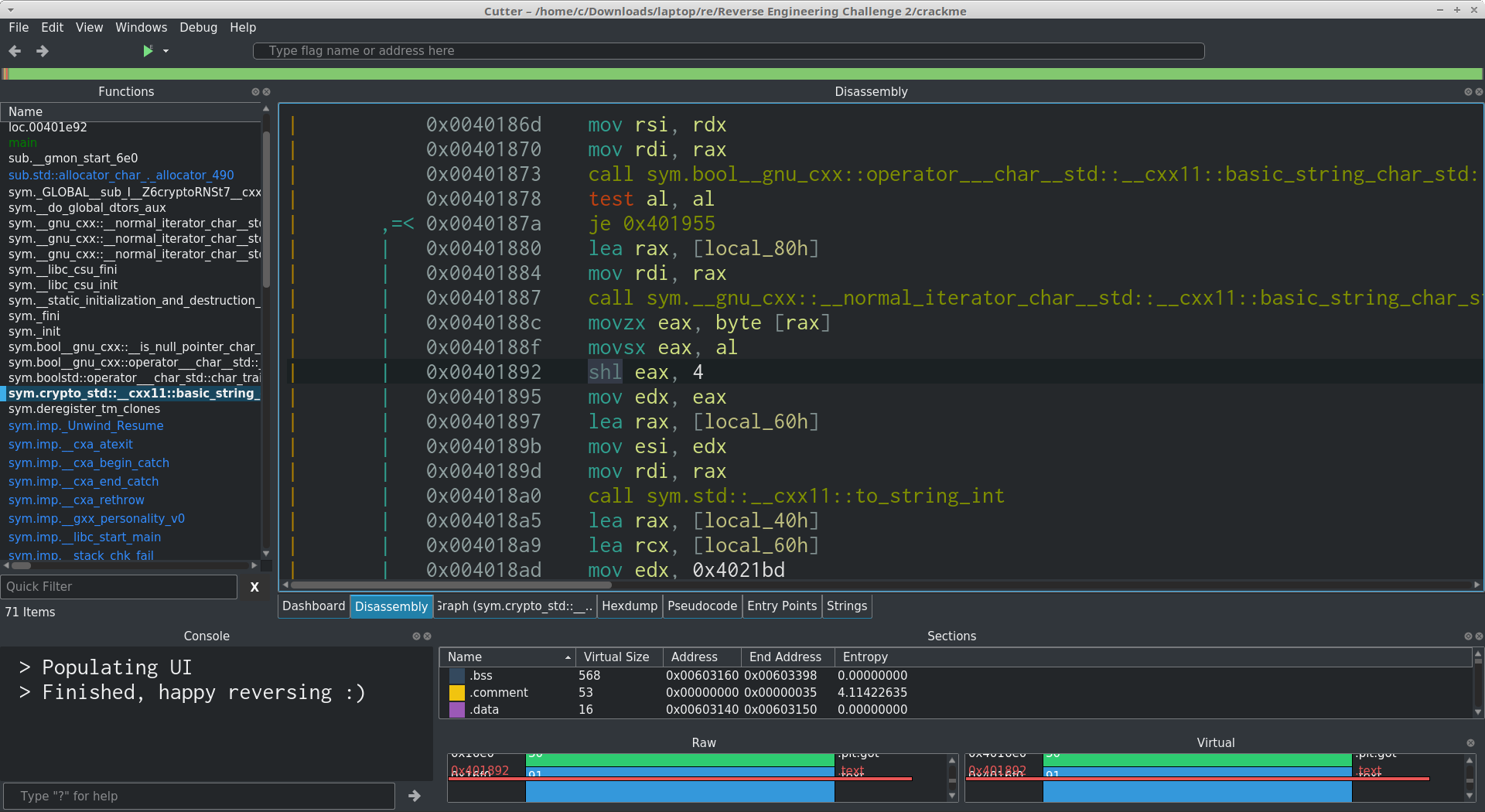Viewport: 1485px width, 812px height.
Task: Float the Console panel
Action: (416, 636)
